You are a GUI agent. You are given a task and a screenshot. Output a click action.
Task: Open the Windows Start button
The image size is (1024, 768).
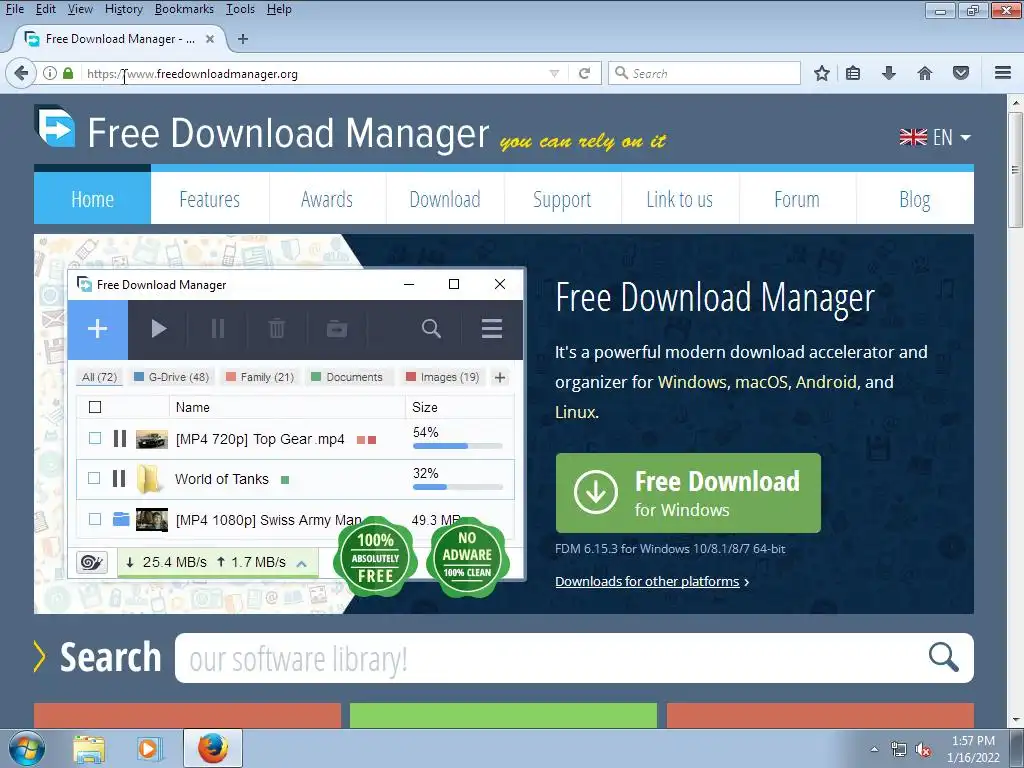point(26,749)
